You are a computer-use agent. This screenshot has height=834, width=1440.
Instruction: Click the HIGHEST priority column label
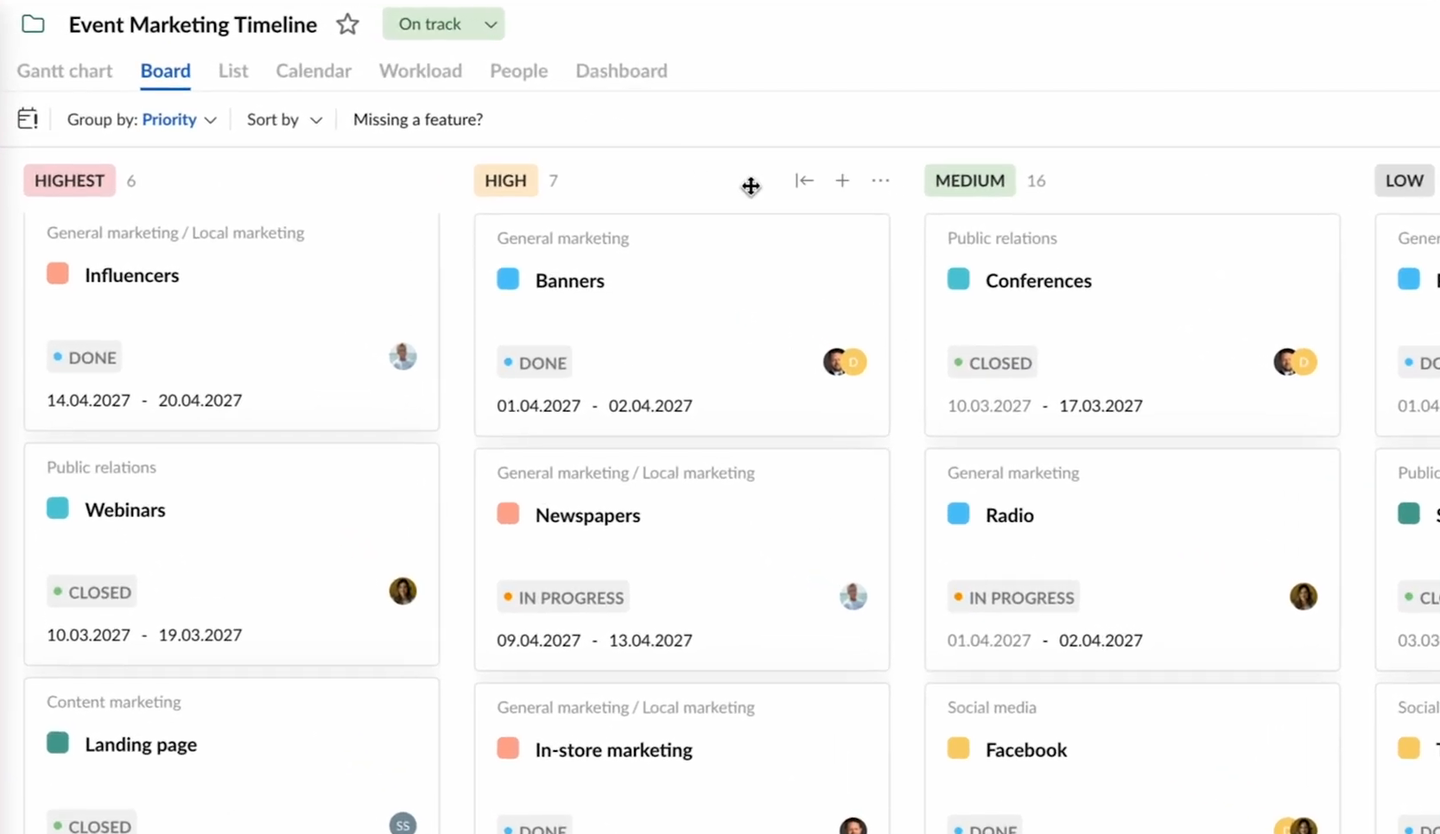(70, 180)
